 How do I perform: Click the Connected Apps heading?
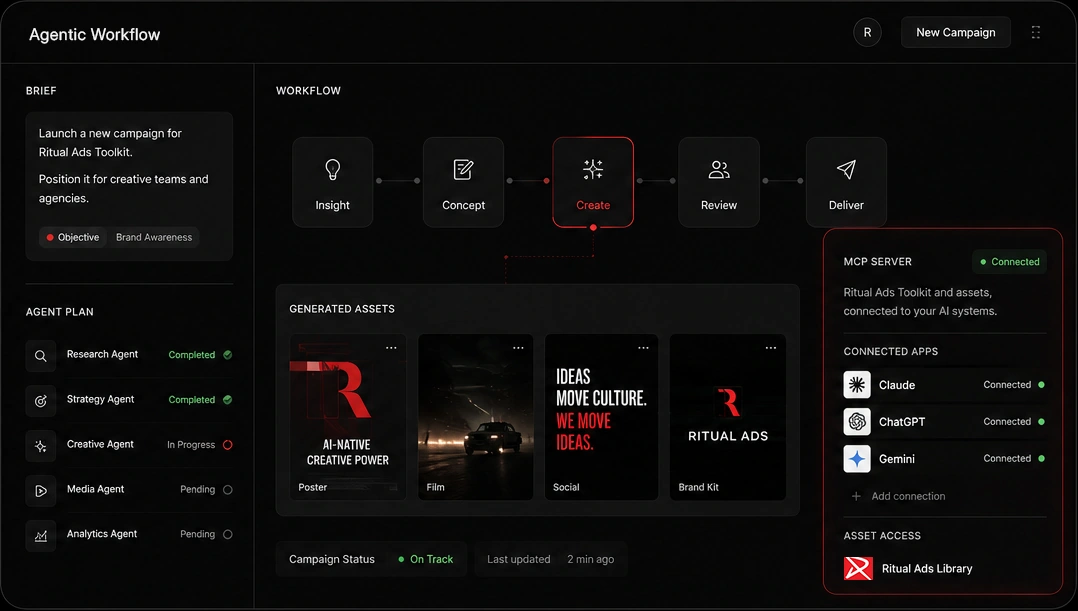[891, 351]
